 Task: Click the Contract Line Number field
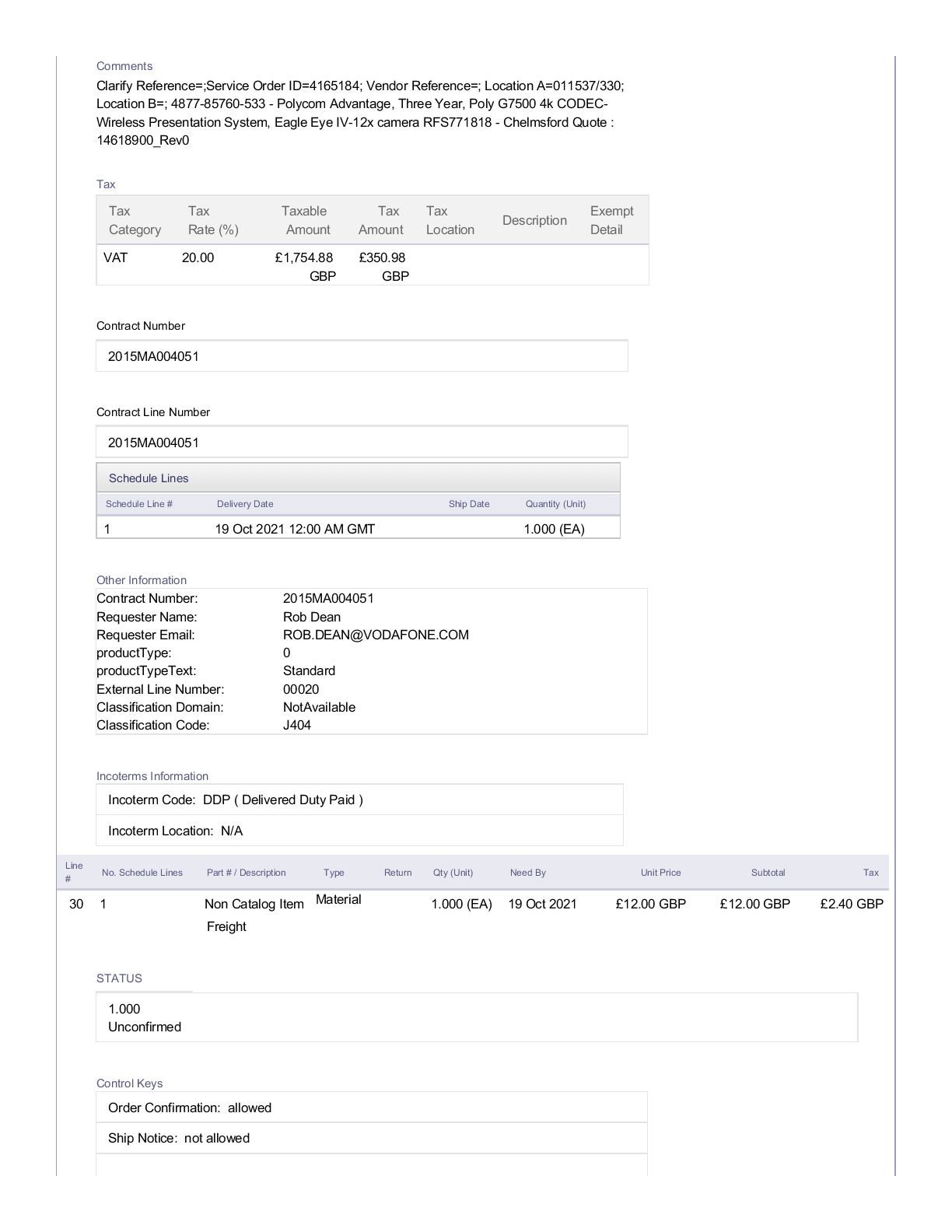pyautogui.click(x=362, y=443)
